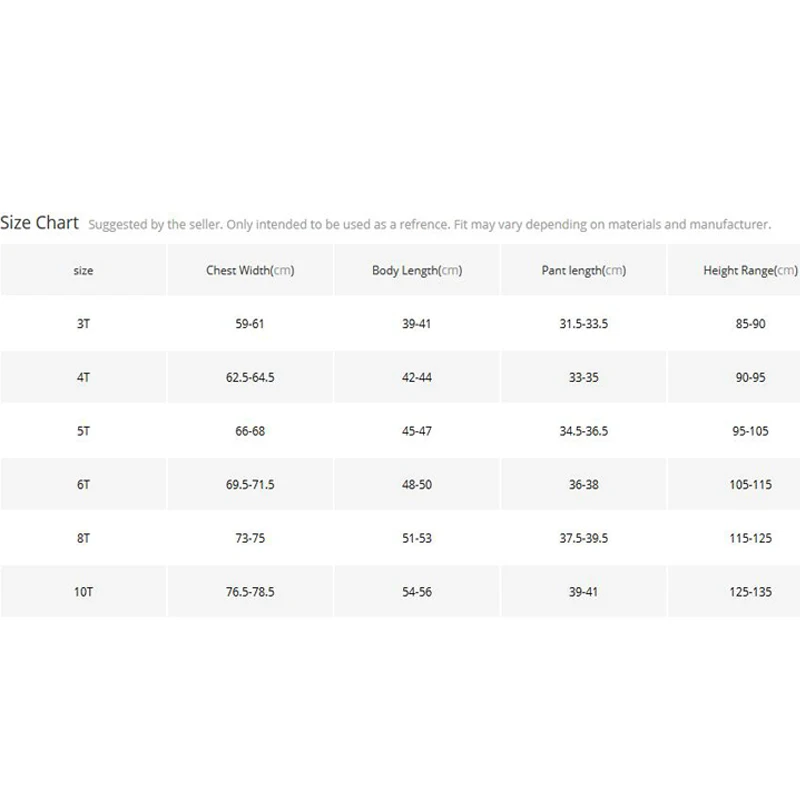Click the Pant length(cm) column header
Image resolution: width=800 pixels, height=800 pixels.
584,270
